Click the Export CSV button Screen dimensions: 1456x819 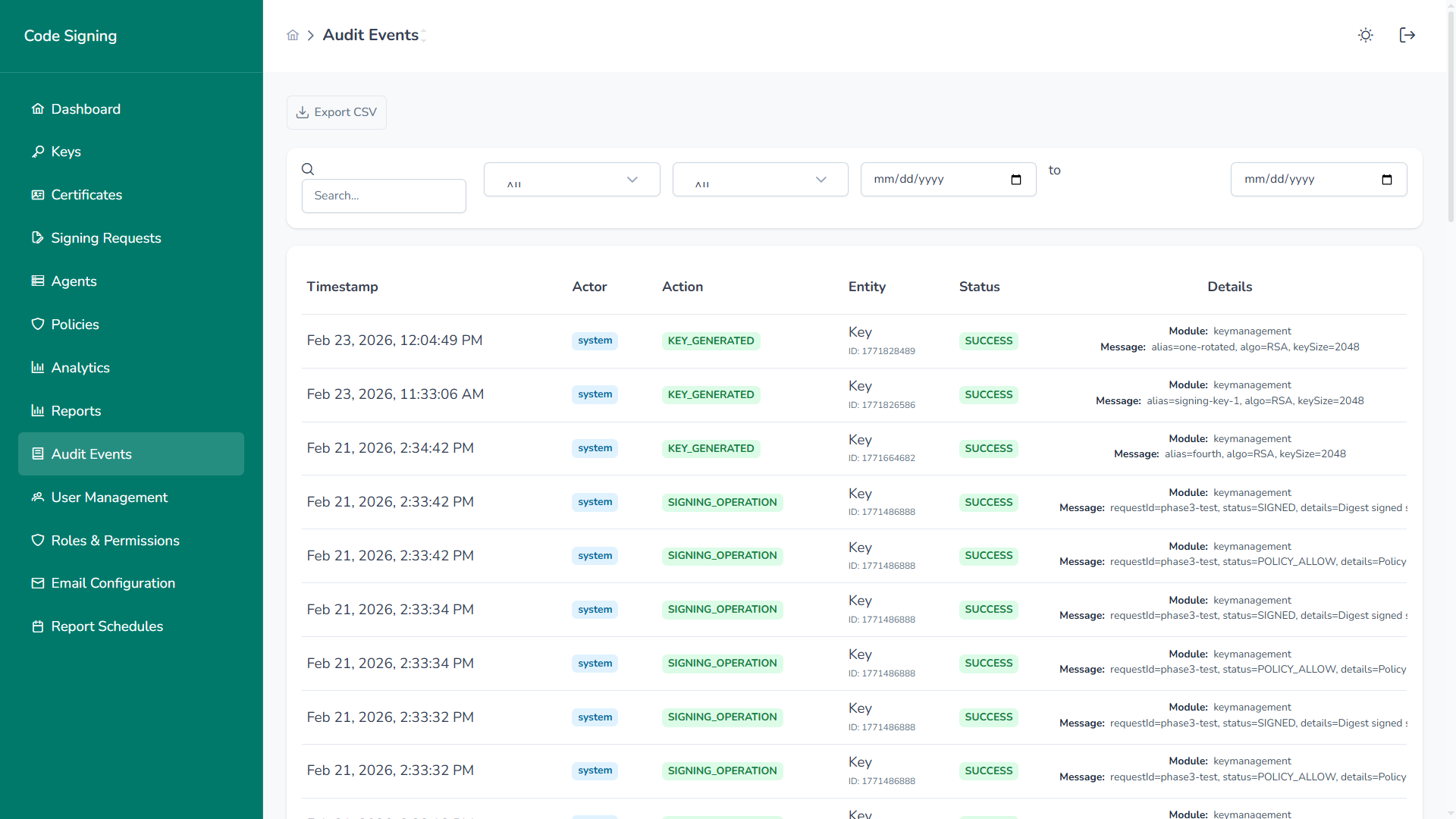(336, 112)
